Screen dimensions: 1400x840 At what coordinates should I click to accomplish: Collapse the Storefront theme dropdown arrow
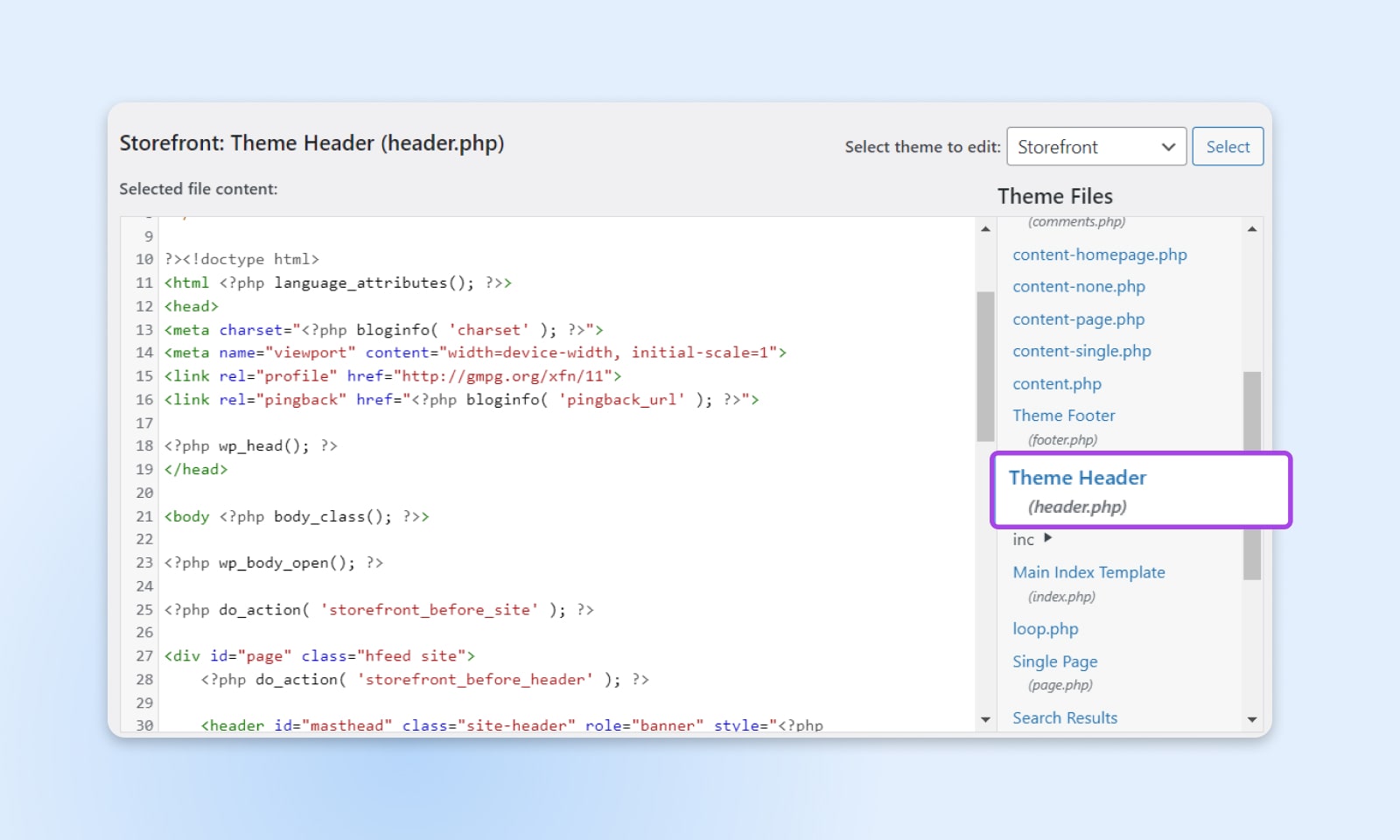(1168, 146)
